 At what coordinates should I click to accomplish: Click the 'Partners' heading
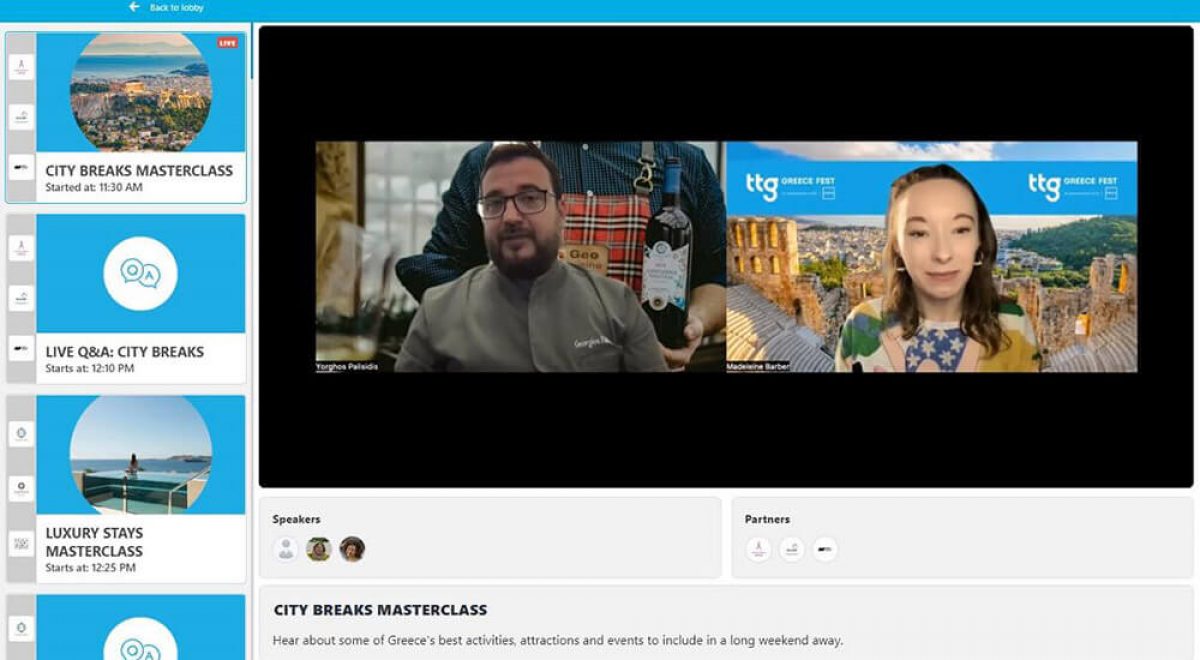click(767, 519)
